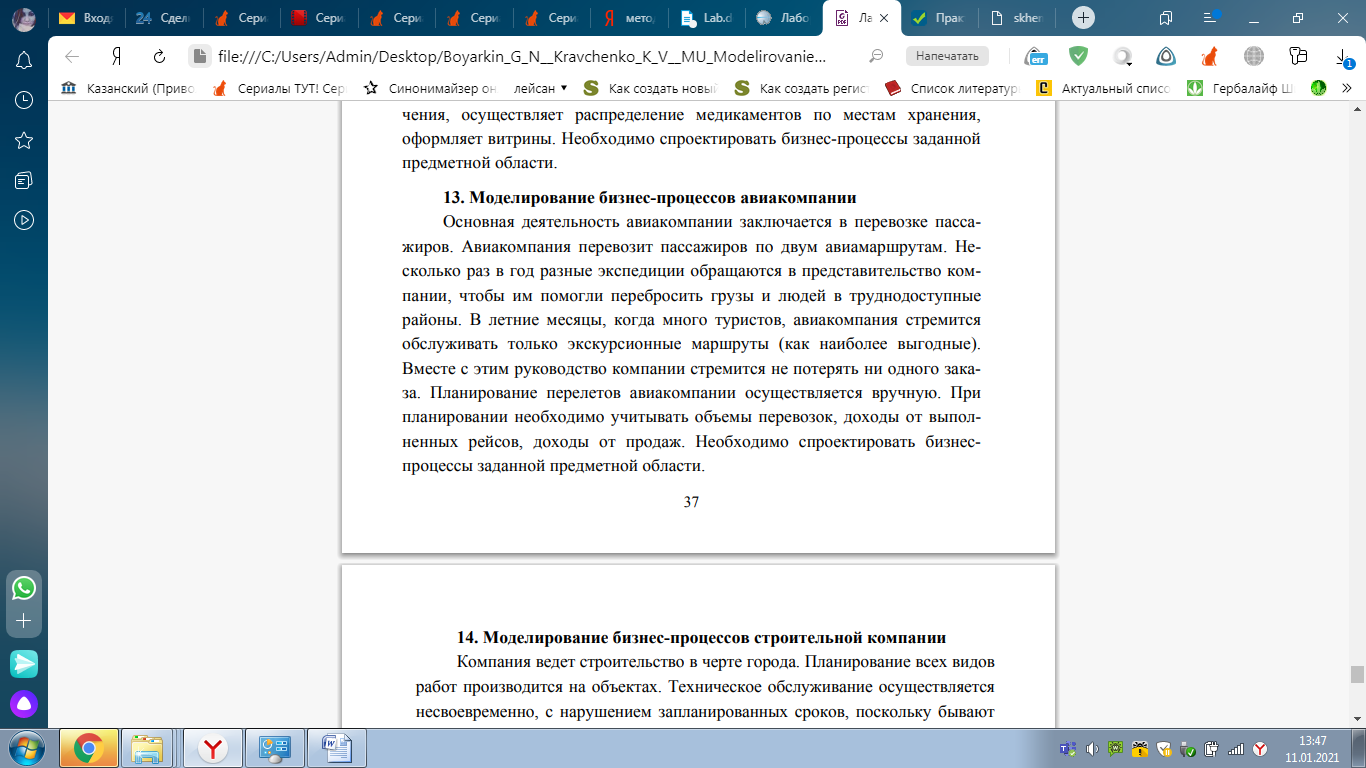
Task: Open the green shield AdGuard extension
Action: tap(1078, 56)
